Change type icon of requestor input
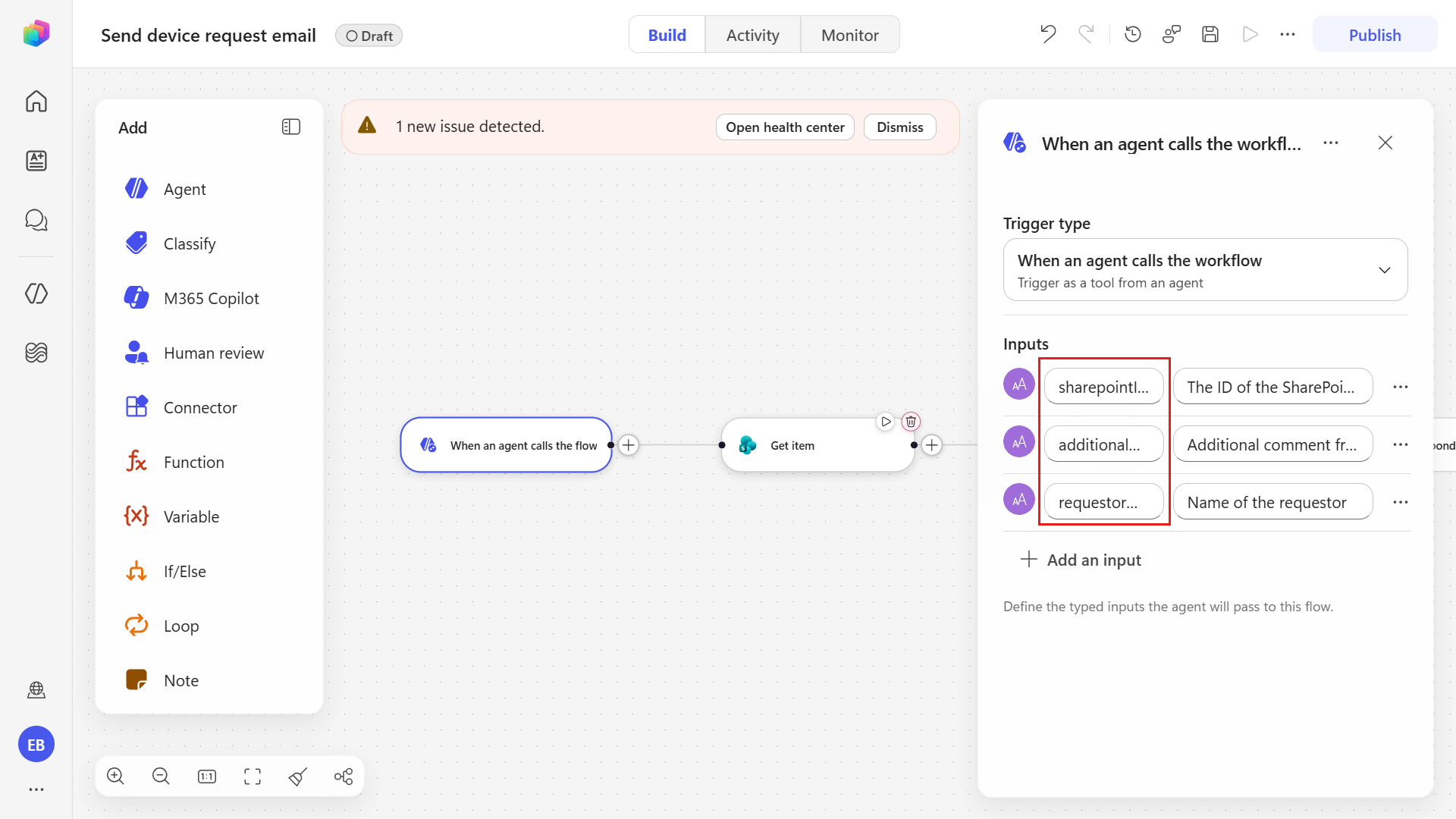The image size is (1456, 819). tap(1019, 500)
